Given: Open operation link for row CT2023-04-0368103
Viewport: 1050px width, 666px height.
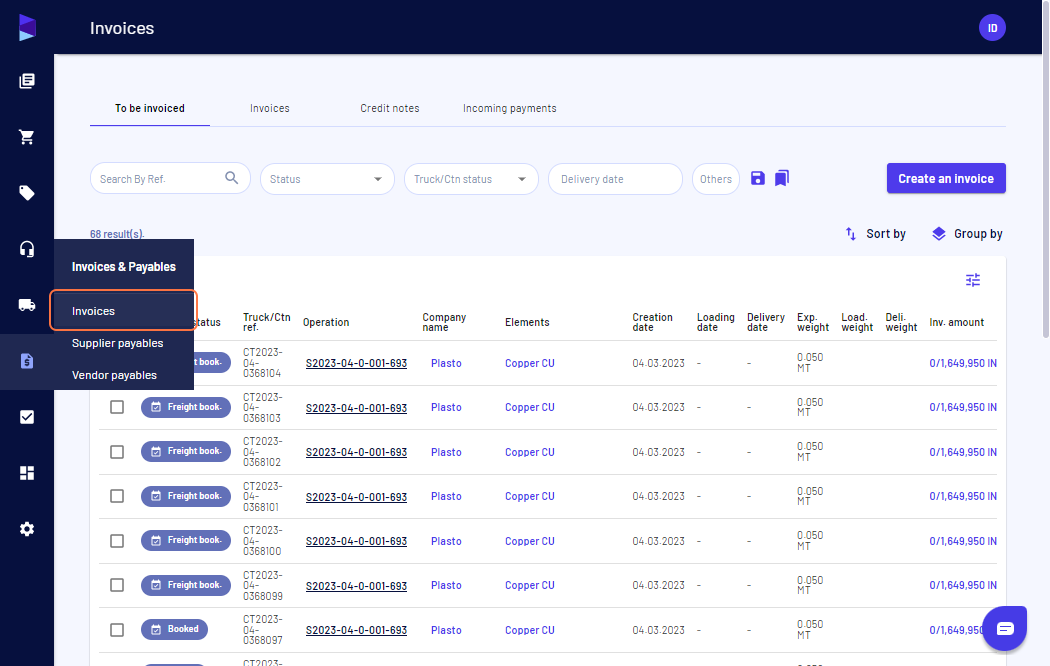Looking at the screenshot, I should pos(356,408).
